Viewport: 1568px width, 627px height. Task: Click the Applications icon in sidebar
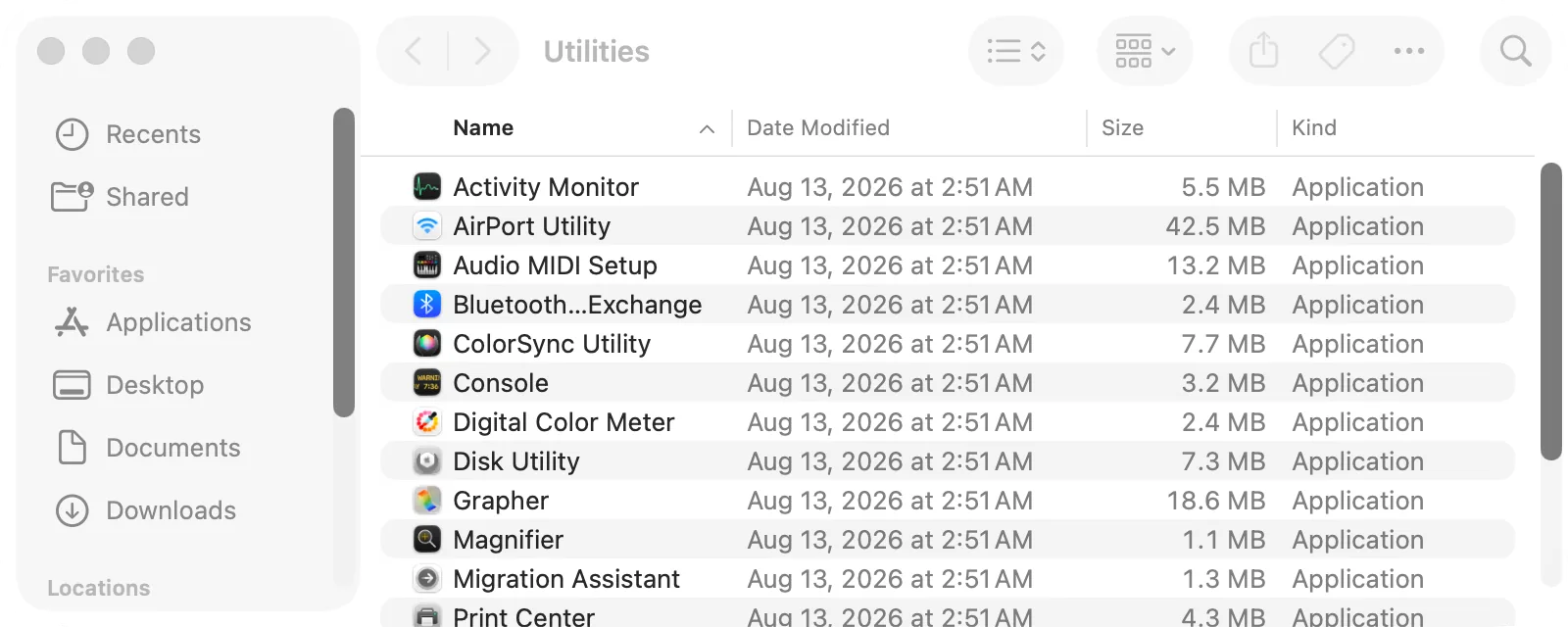pos(72,322)
